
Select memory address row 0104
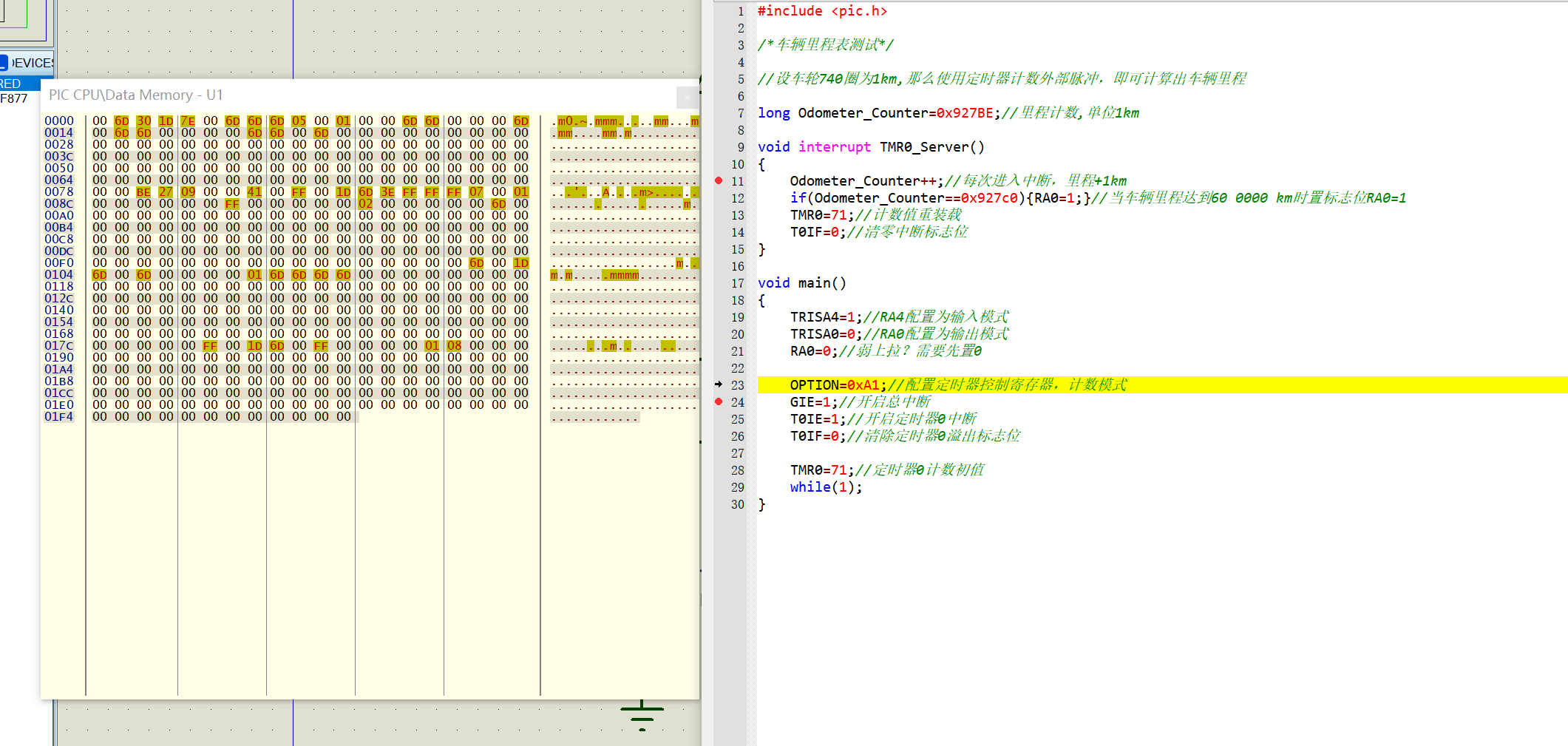coord(59,275)
